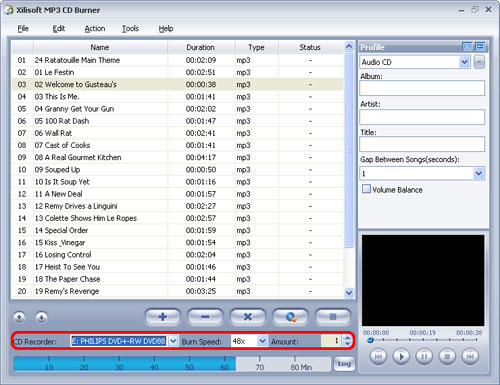This screenshot has height=385, width=500.
Task: Sort list by Duration column header
Action: [x=201, y=47]
